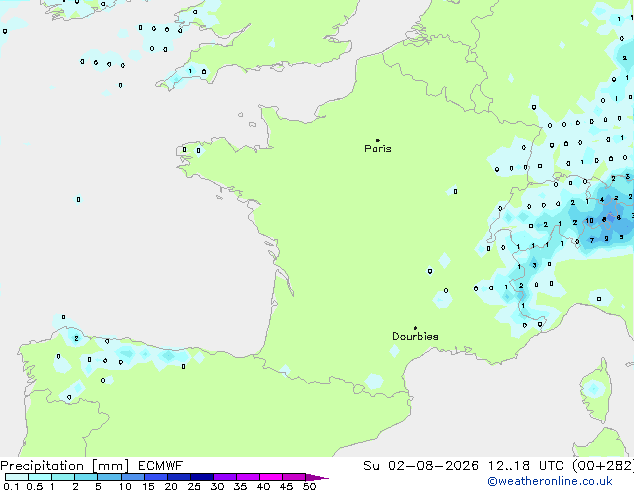Image resolution: width=634 pixels, height=490 pixels.
Task: Click the ECMWF model label
Action: point(161,466)
